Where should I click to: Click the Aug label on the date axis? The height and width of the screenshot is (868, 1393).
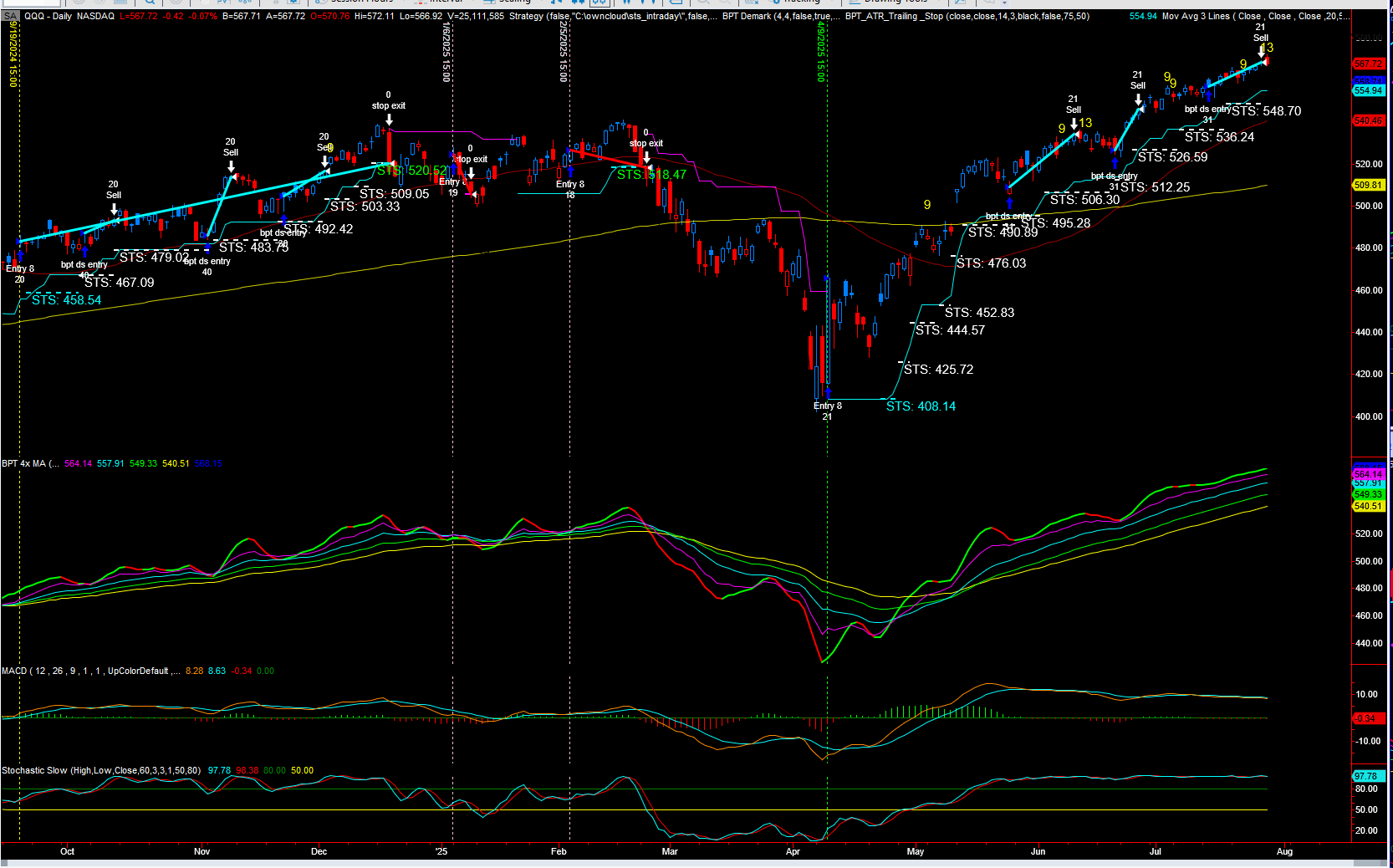click(1284, 851)
